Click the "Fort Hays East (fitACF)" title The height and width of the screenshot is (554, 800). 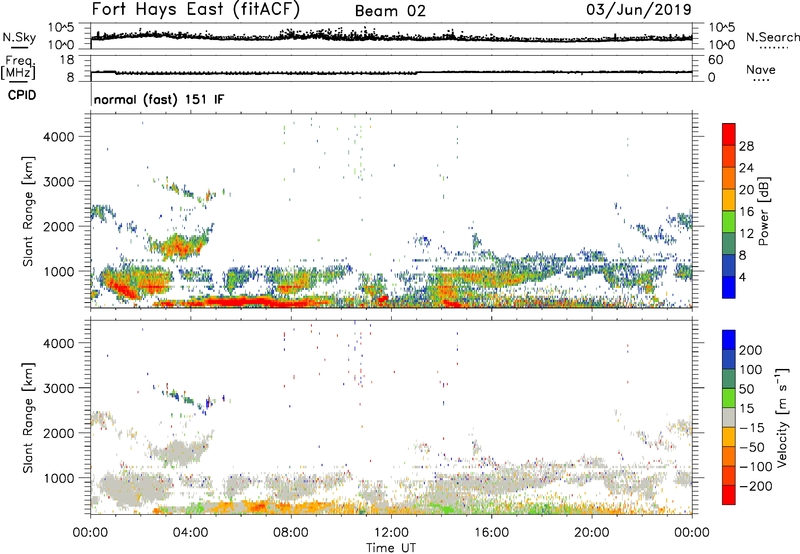[196, 10]
